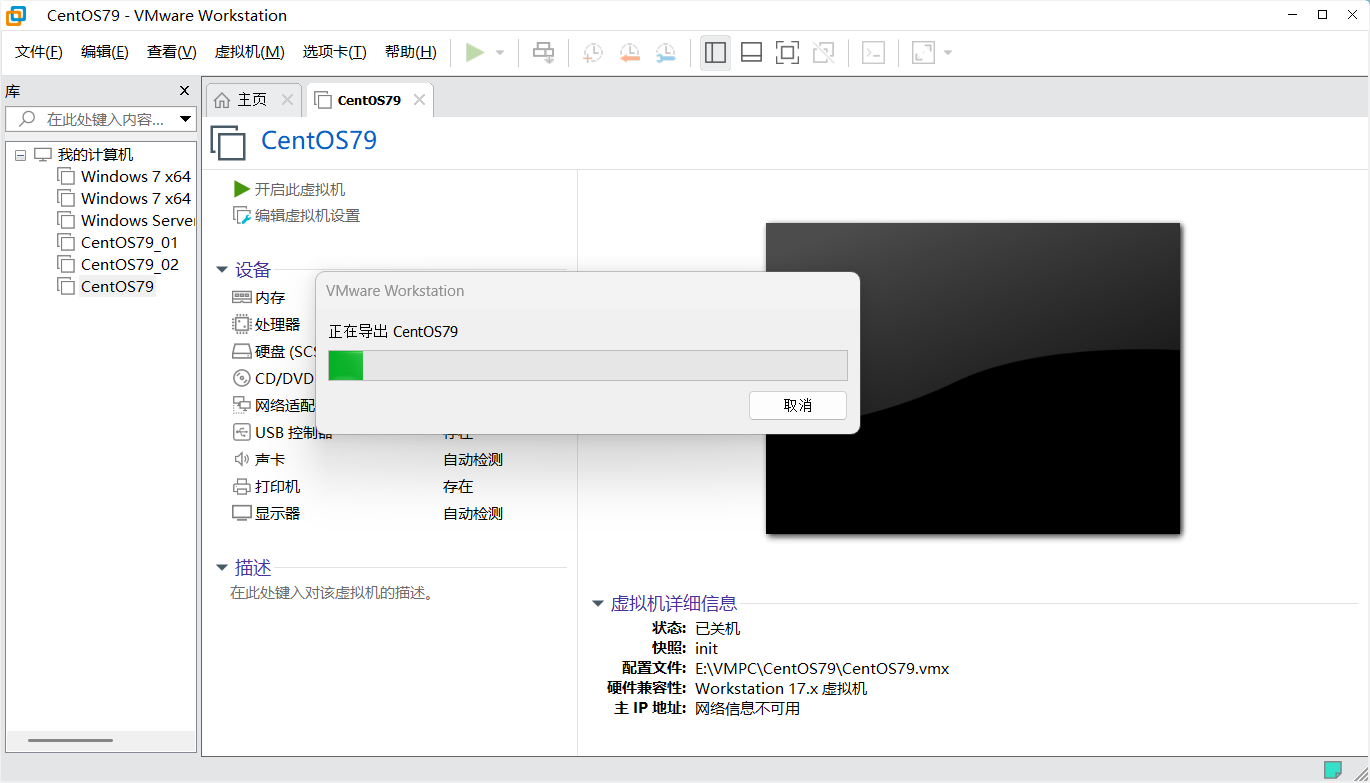Open the 帮助(H) menu

click(411, 52)
